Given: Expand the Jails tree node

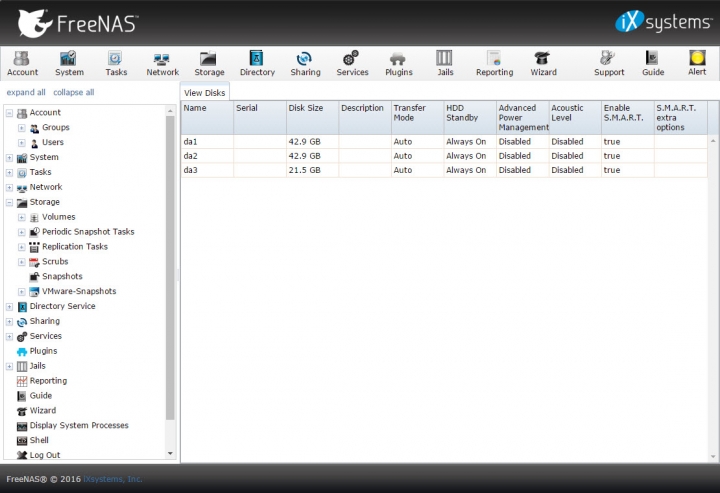Looking at the screenshot, I should [x=9, y=366].
